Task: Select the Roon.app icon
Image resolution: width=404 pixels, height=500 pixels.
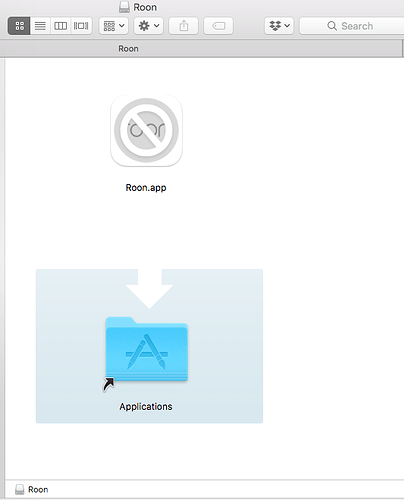Action: point(146,131)
